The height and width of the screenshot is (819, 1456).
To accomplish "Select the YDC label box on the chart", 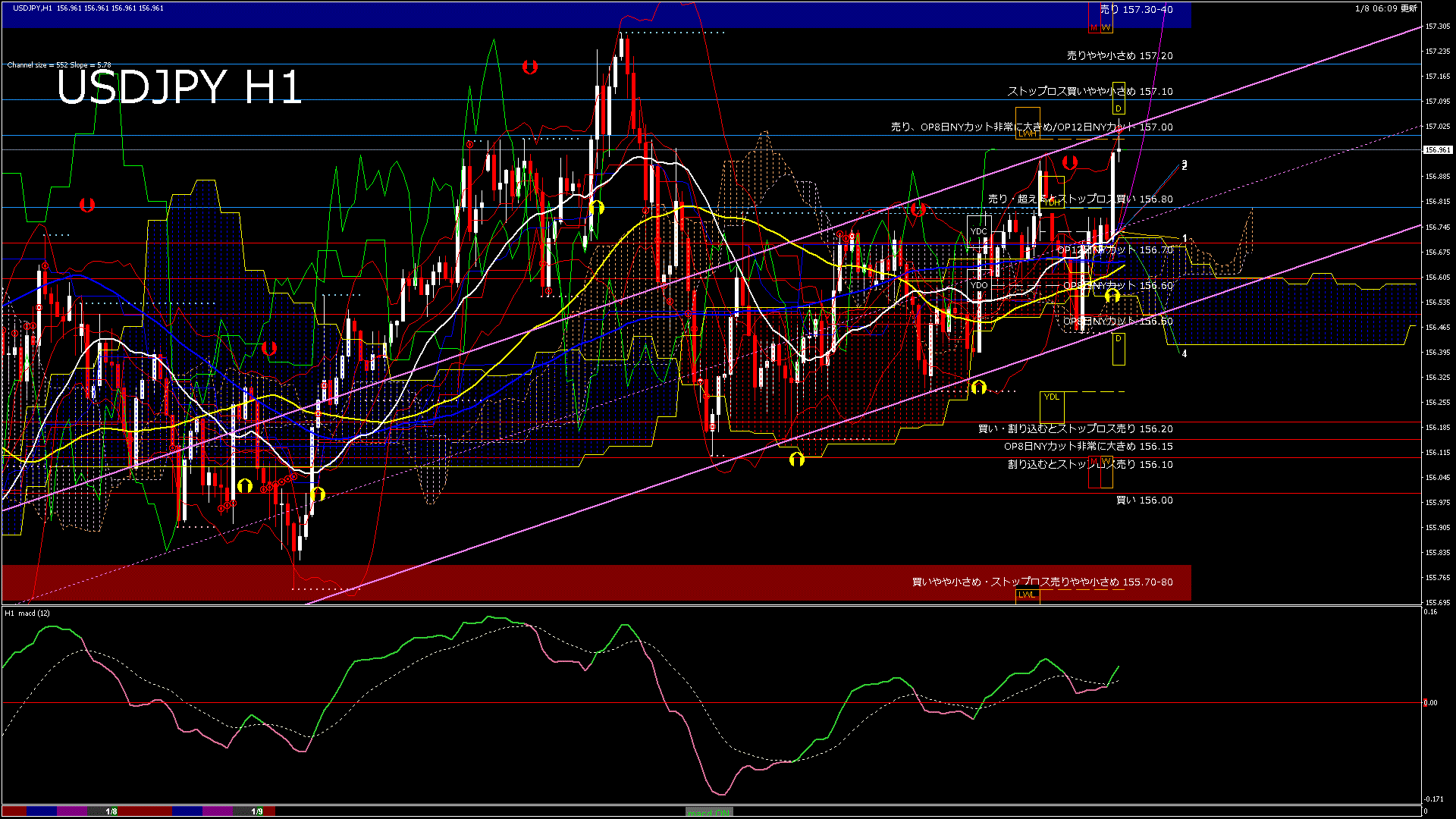I will coord(980,231).
